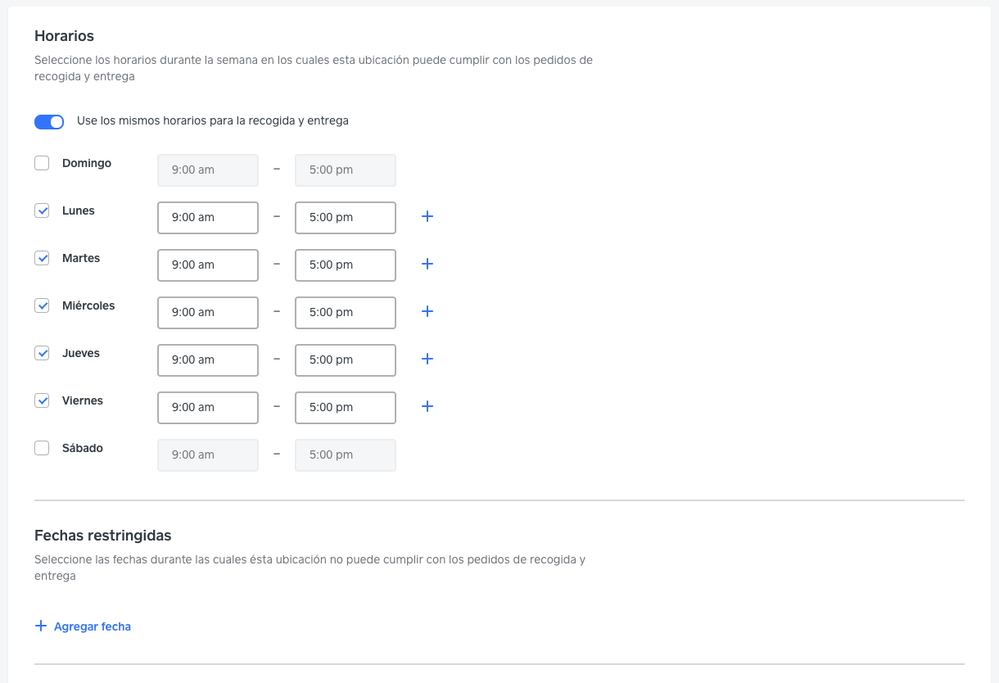Open Martes closing time 5:00 pm field
999x683 pixels.
(345, 265)
